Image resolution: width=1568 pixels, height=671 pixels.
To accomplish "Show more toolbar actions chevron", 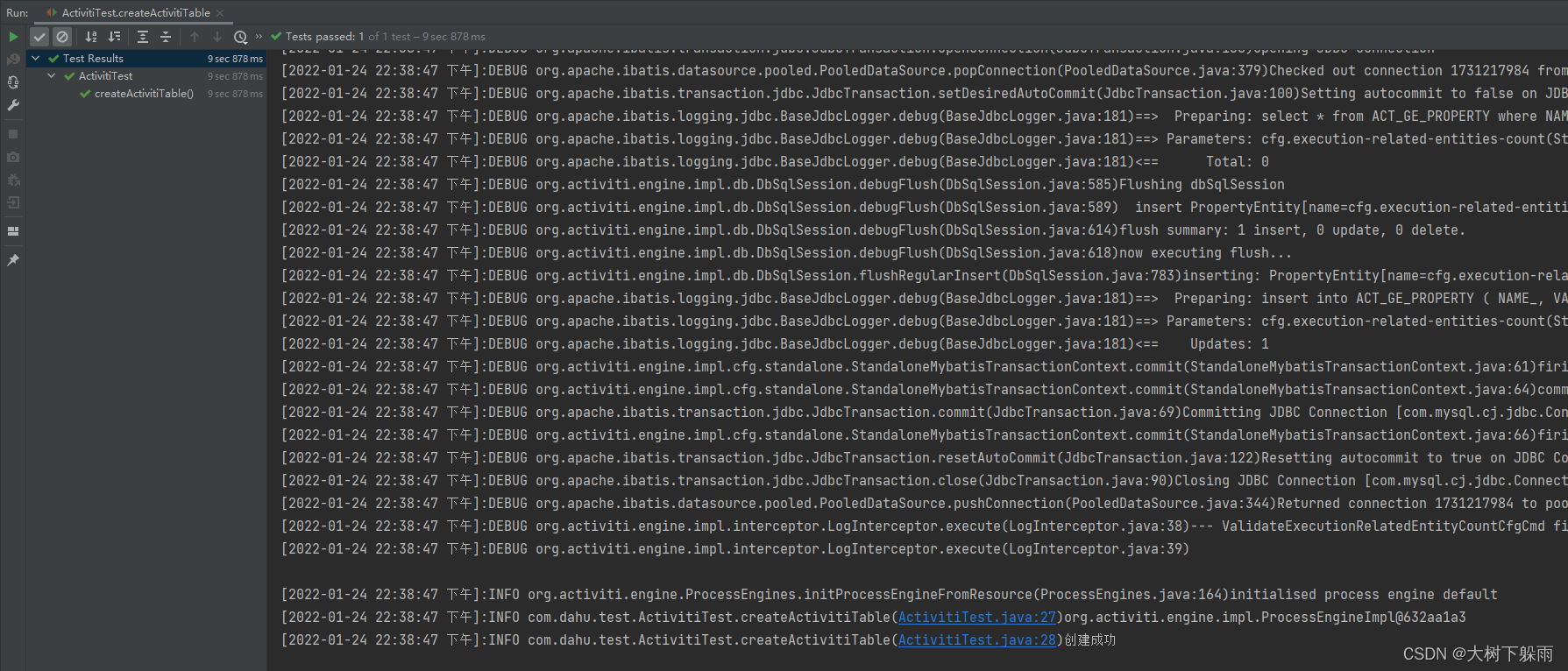I will click(x=259, y=37).
